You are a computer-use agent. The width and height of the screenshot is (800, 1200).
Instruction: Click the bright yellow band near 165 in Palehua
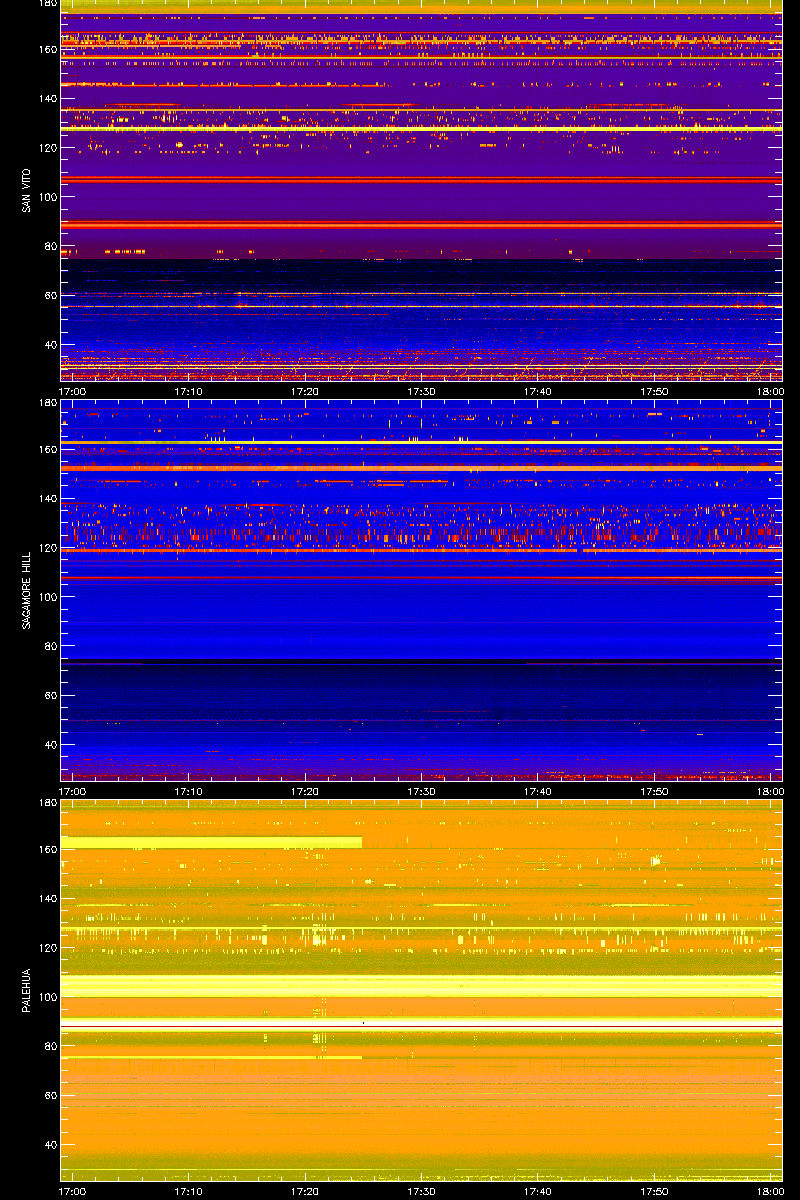click(211, 843)
